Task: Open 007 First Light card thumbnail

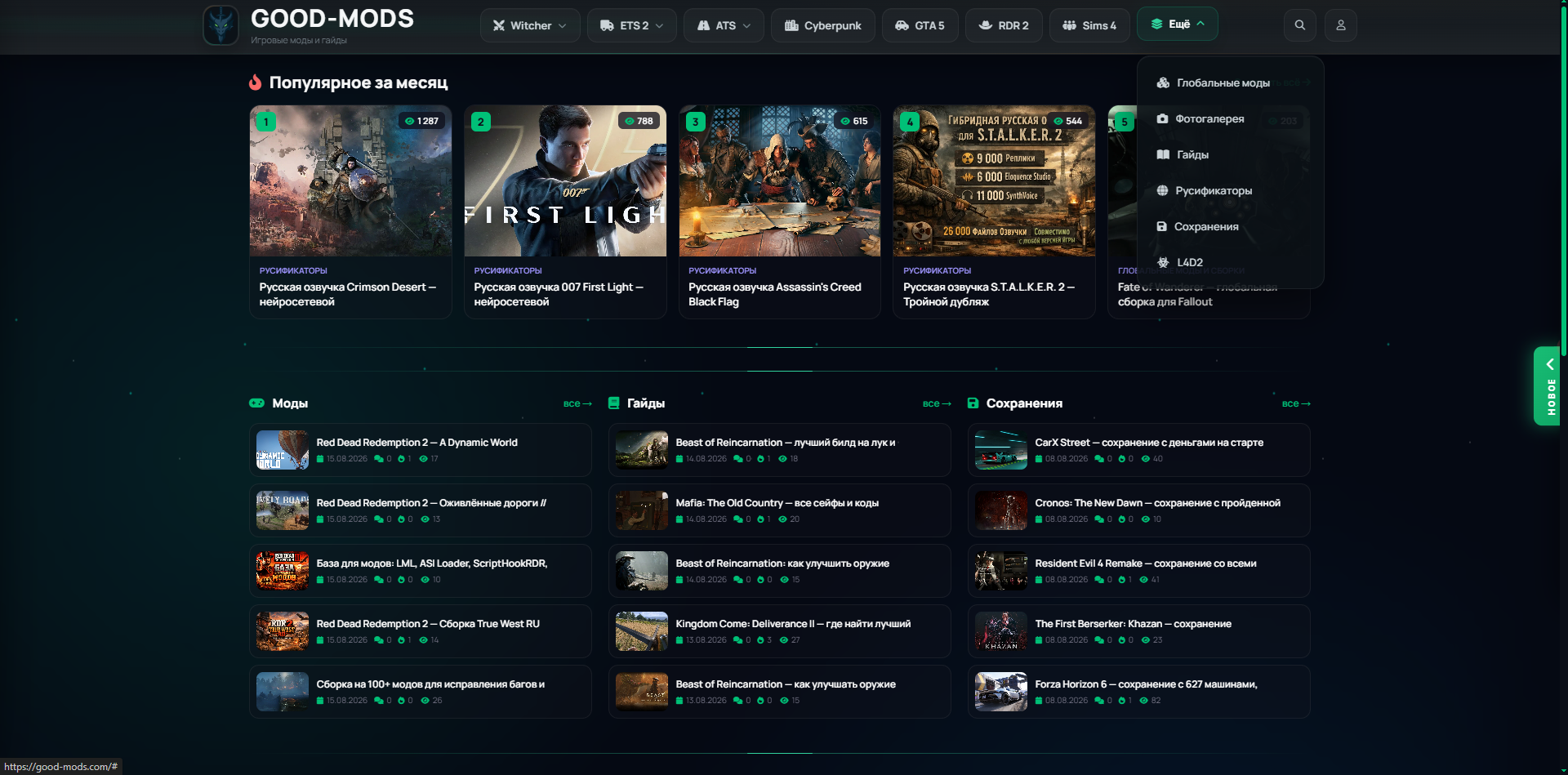Action: coord(565,180)
